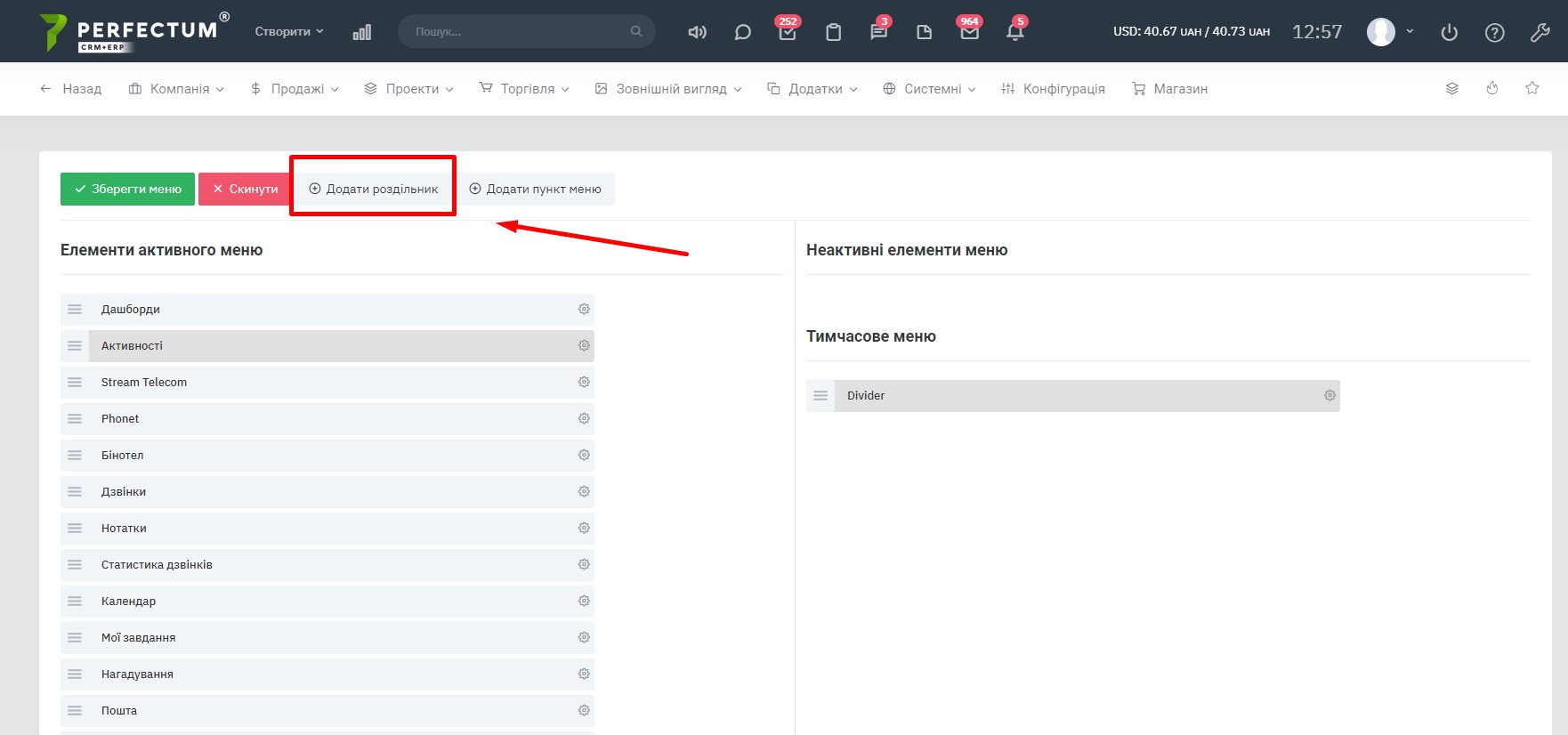Open the user avatar dropdown
This screenshot has height=735, width=1568.
click(x=1390, y=31)
